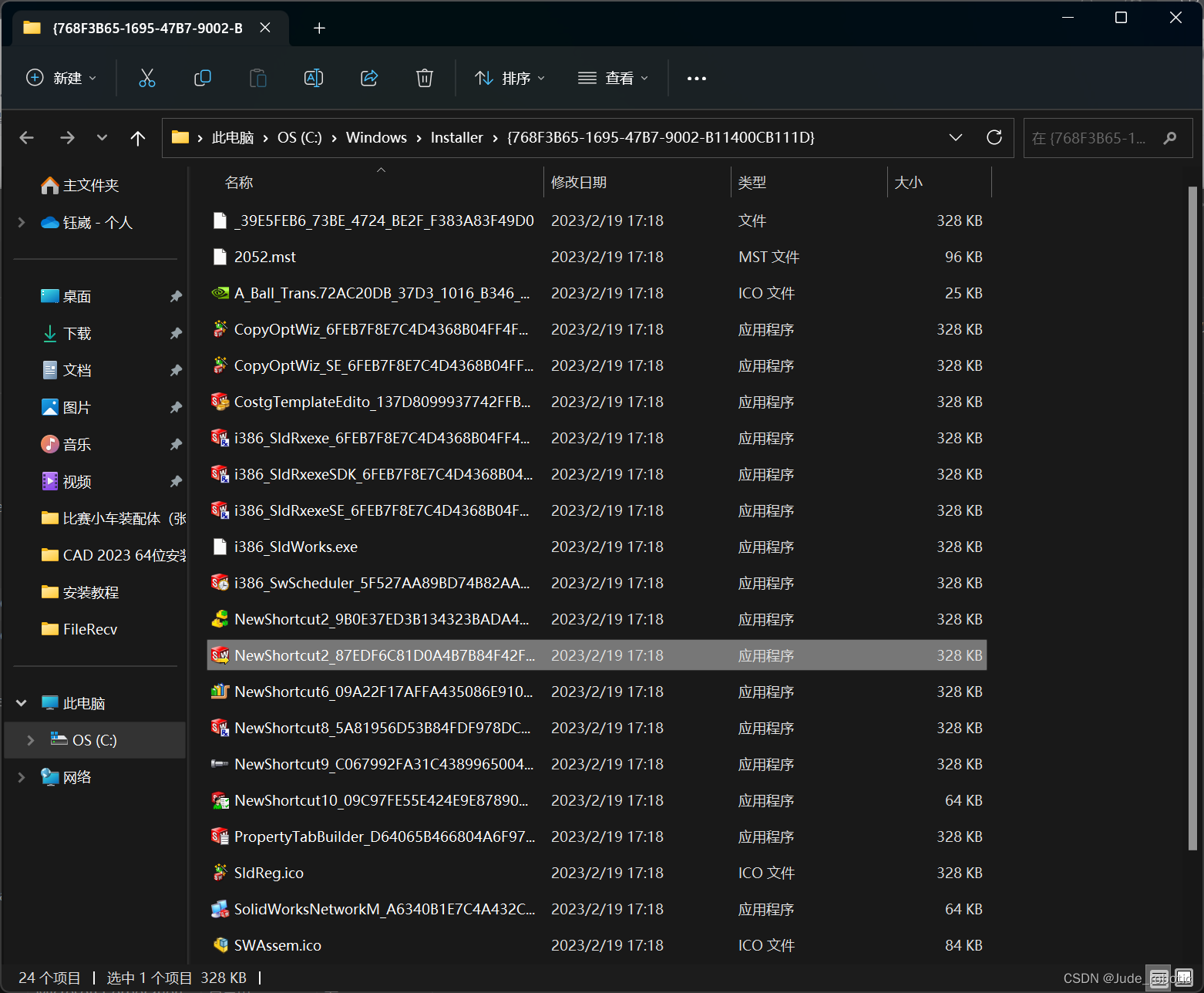Click the A_Ball_Trans ICO file icon
This screenshot has height=993, width=1204.
point(220,293)
